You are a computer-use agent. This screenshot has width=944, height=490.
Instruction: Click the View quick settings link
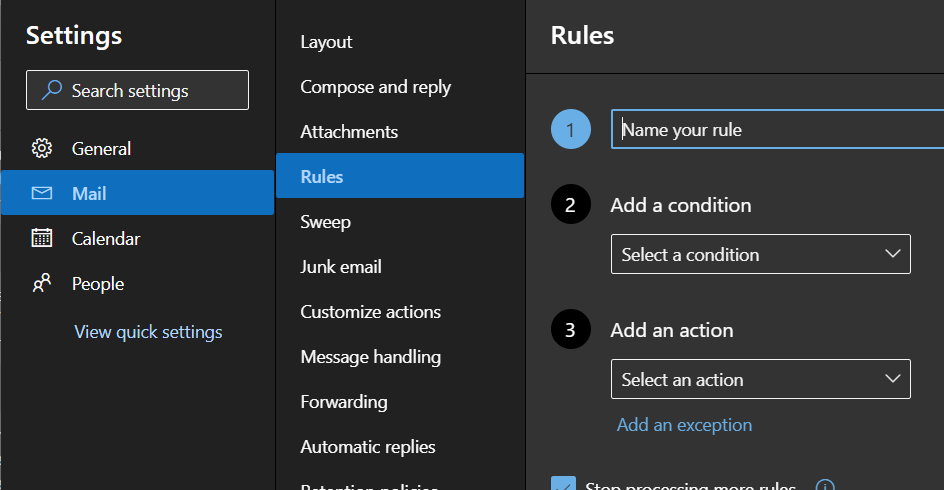pos(148,332)
